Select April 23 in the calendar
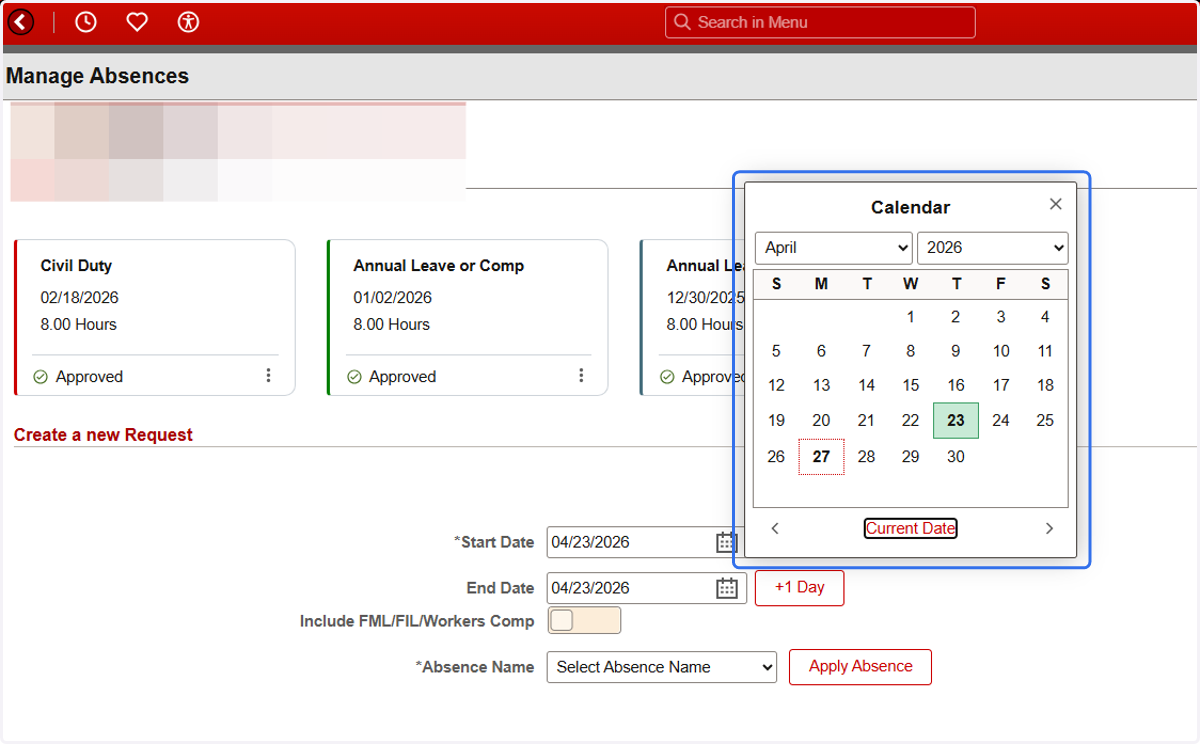Image resolution: width=1200 pixels, height=744 pixels. (956, 420)
